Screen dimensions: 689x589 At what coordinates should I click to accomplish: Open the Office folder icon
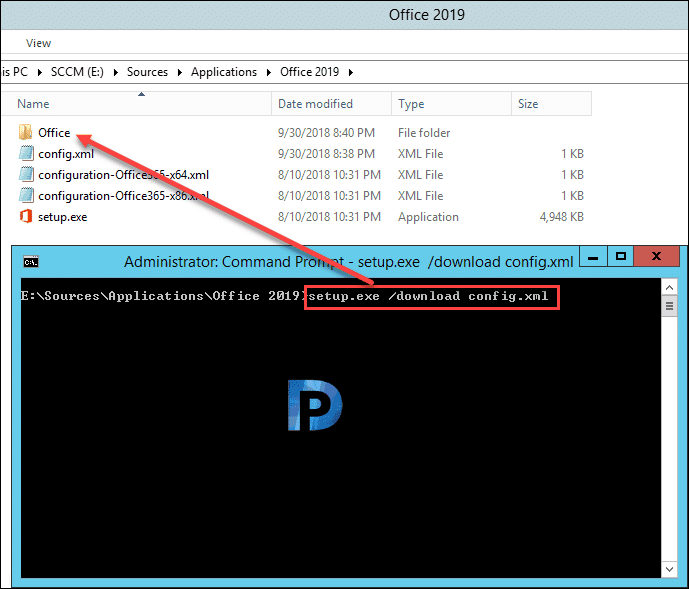pos(25,132)
